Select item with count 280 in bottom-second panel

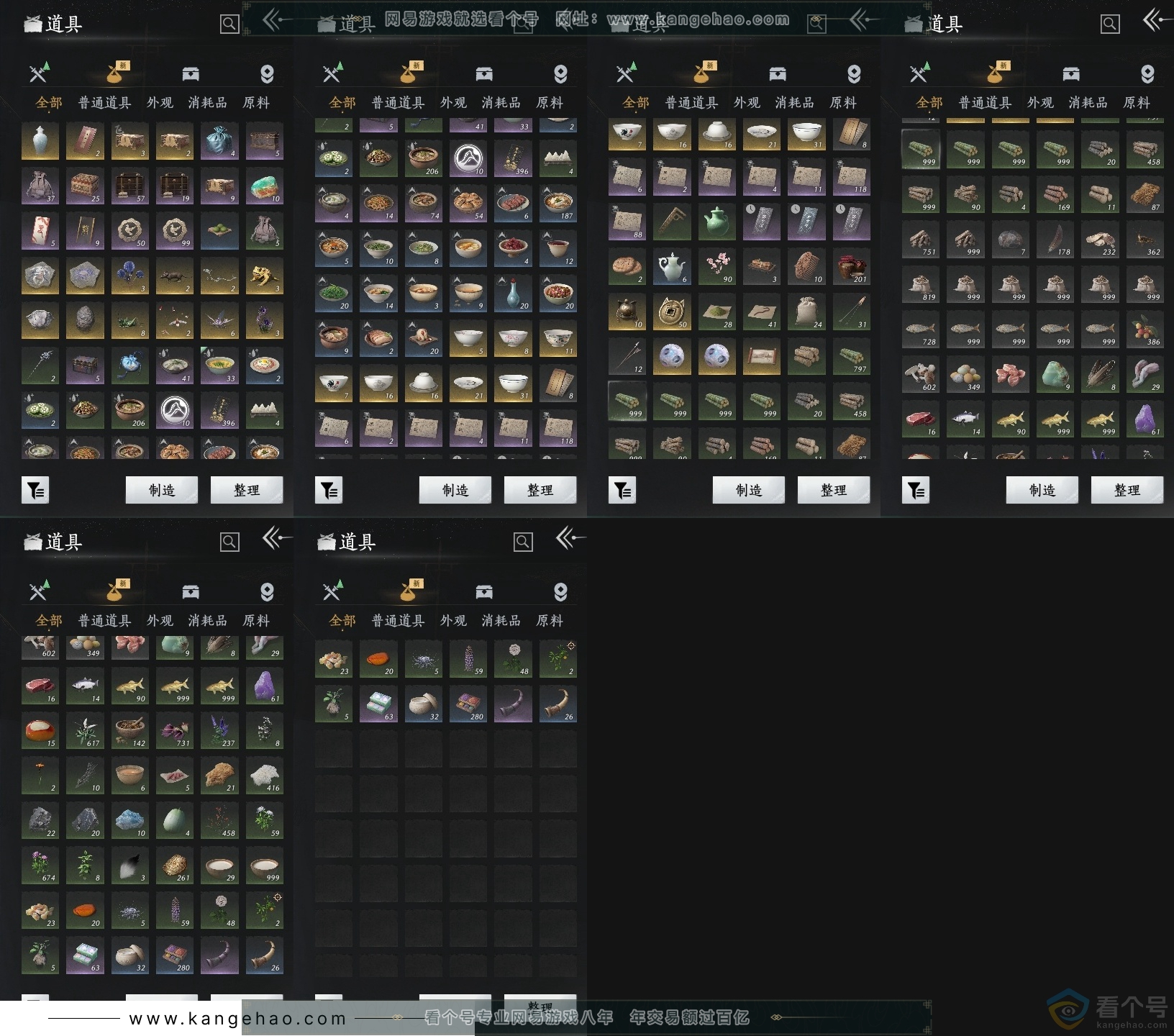click(468, 704)
